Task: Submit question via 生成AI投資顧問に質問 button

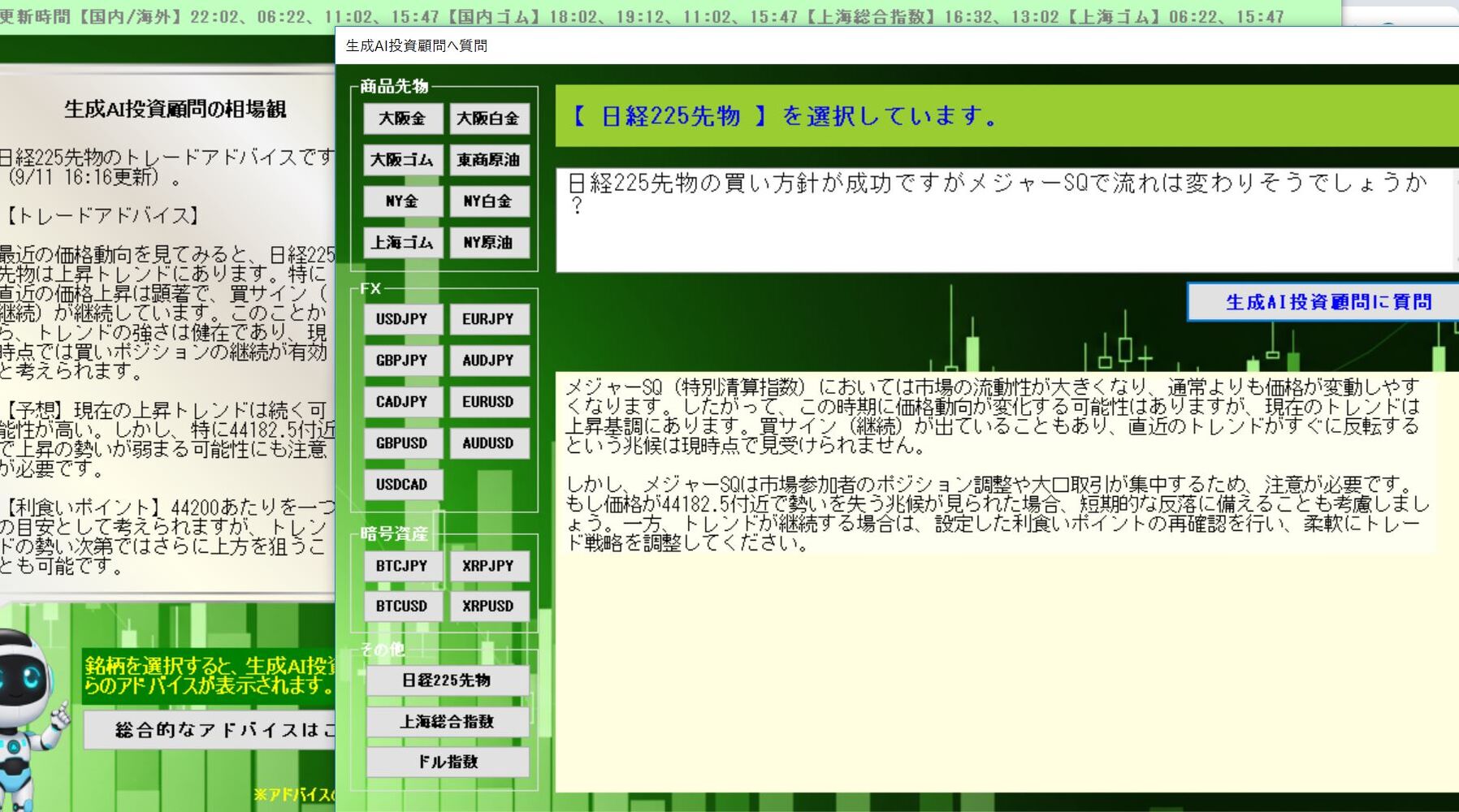Action: click(x=1324, y=302)
